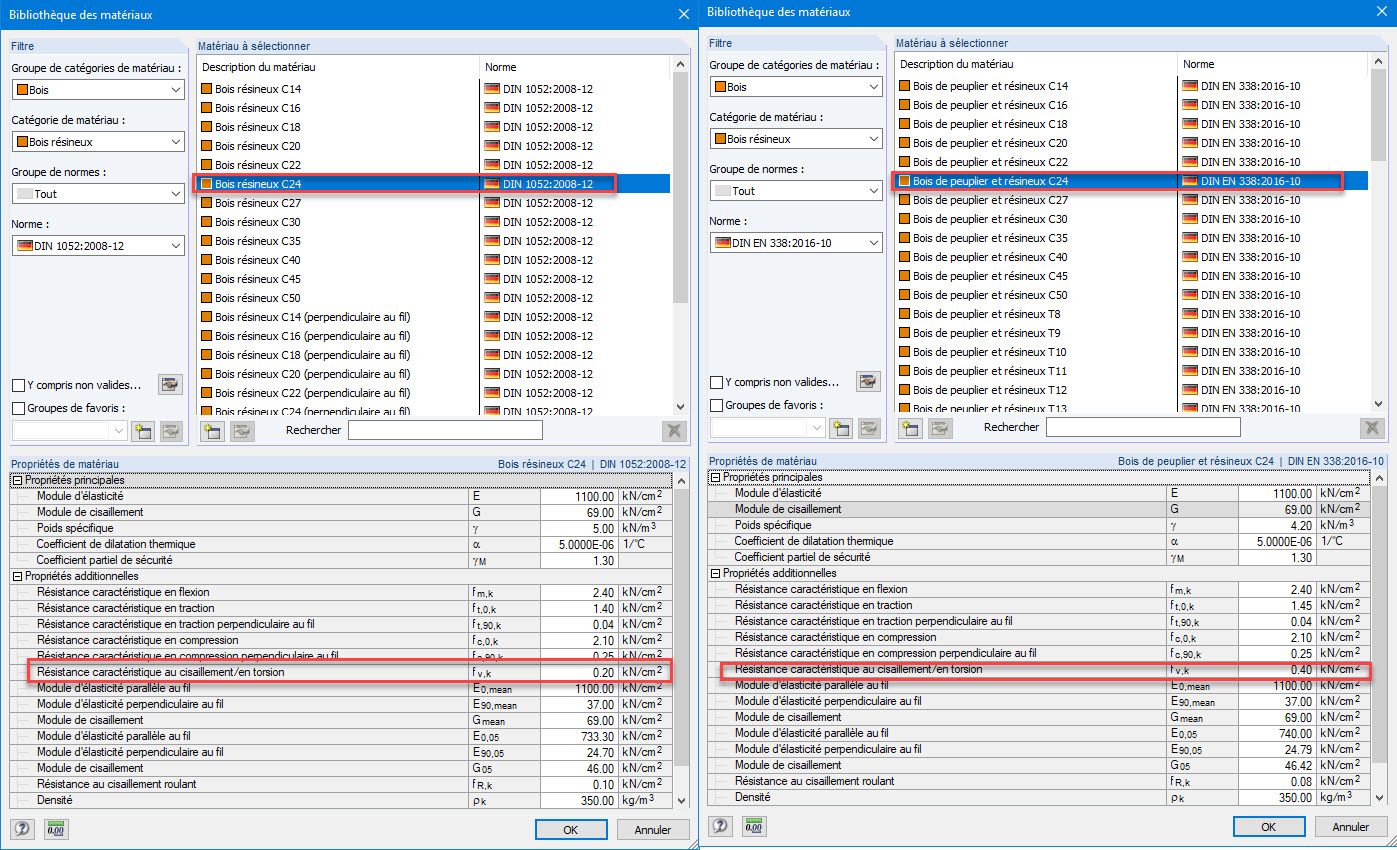Click 'Poids spécifique' value 4.20 in DIN EN 338 dialog
The image size is (1397, 850).
[x=1277, y=525]
